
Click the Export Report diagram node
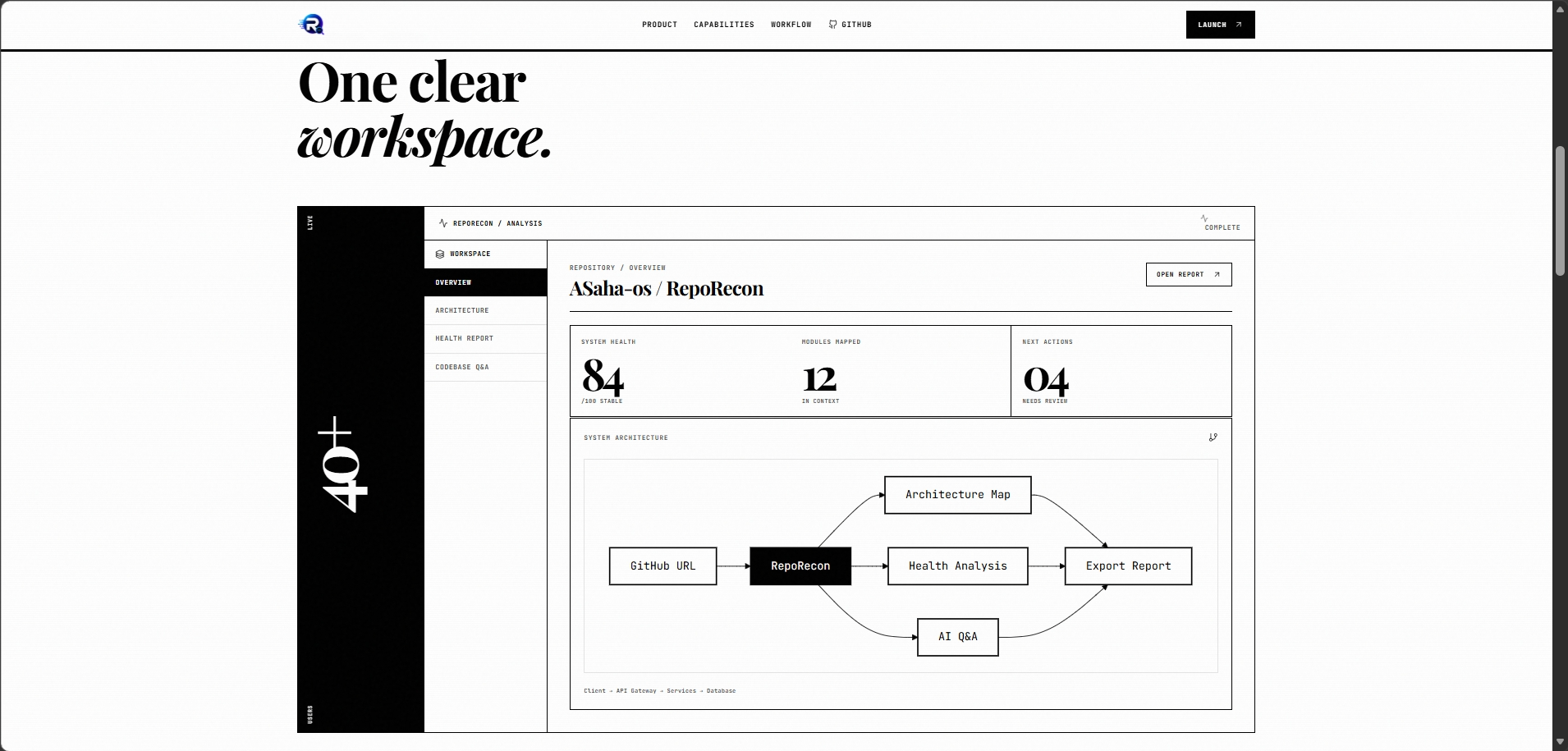[x=1128, y=566]
